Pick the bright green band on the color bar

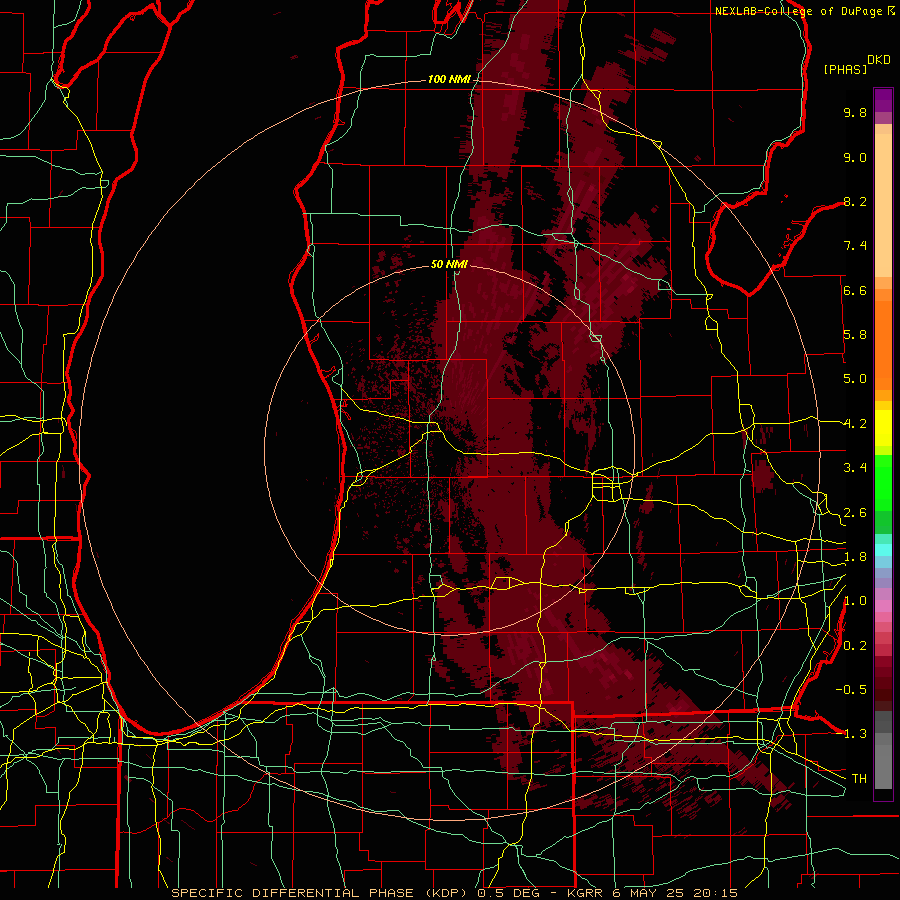pyautogui.click(x=883, y=484)
